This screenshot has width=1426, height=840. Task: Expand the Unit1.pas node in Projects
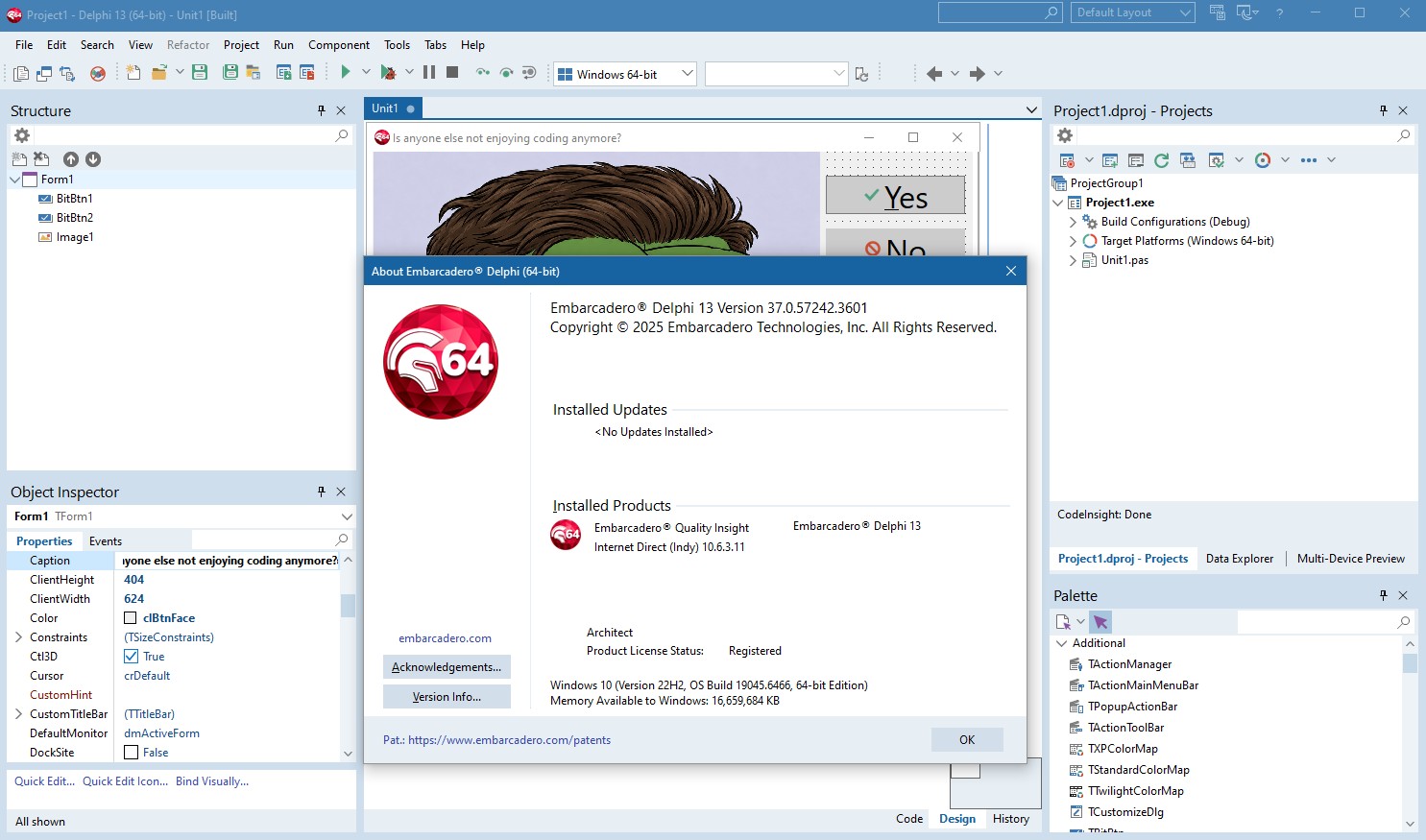[x=1073, y=260]
